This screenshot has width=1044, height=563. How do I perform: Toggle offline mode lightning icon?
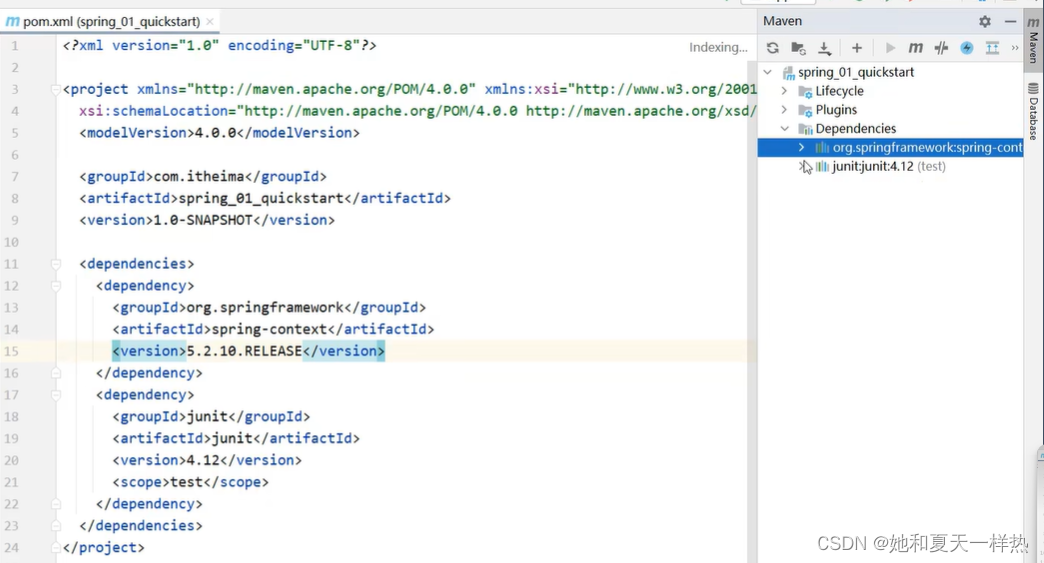[x=967, y=48]
